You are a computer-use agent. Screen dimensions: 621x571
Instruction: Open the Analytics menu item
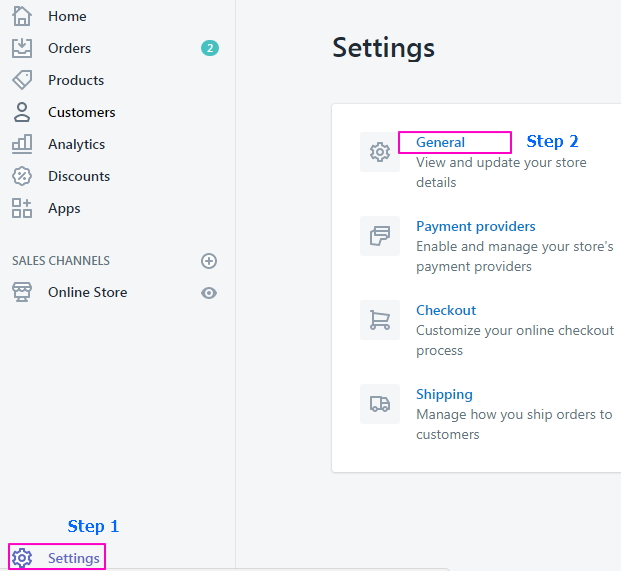[76, 144]
